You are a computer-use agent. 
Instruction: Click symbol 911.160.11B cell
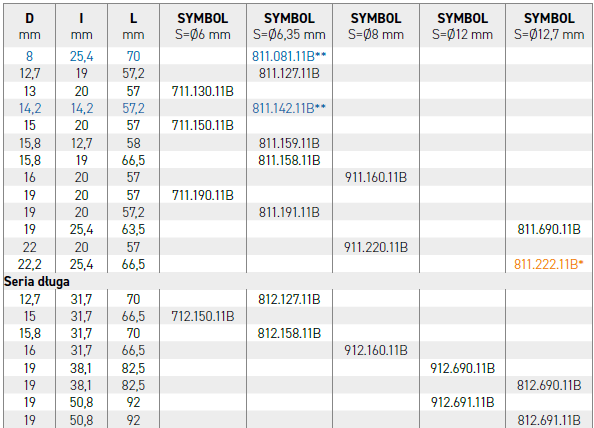click(376, 177)
